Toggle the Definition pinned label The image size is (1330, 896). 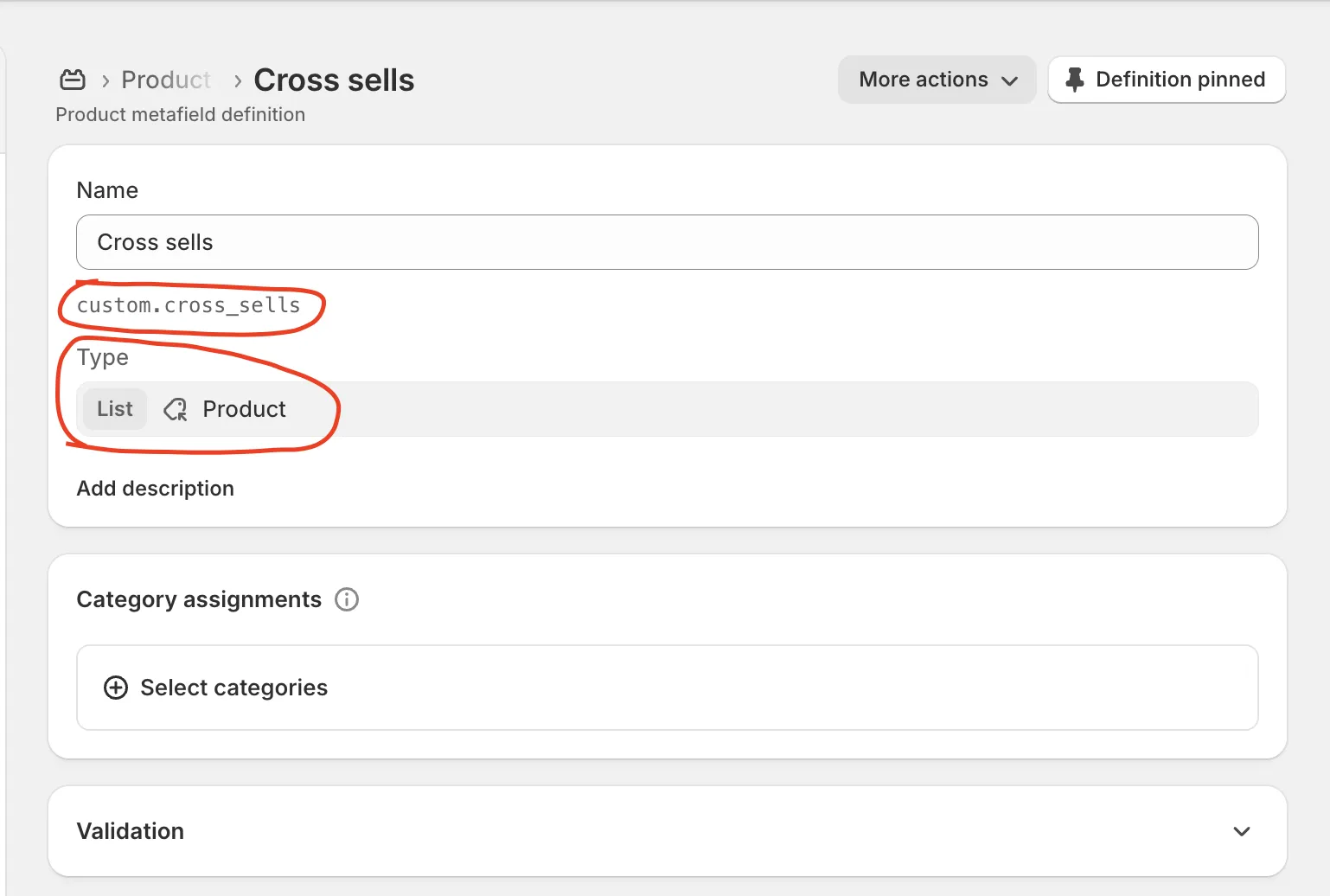click(1180, 80)
